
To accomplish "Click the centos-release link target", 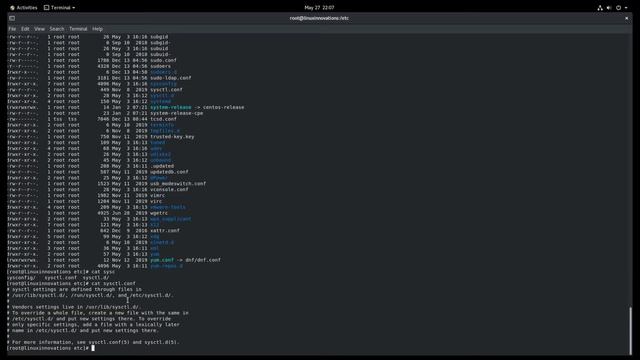I will click(x=224, y=107).
